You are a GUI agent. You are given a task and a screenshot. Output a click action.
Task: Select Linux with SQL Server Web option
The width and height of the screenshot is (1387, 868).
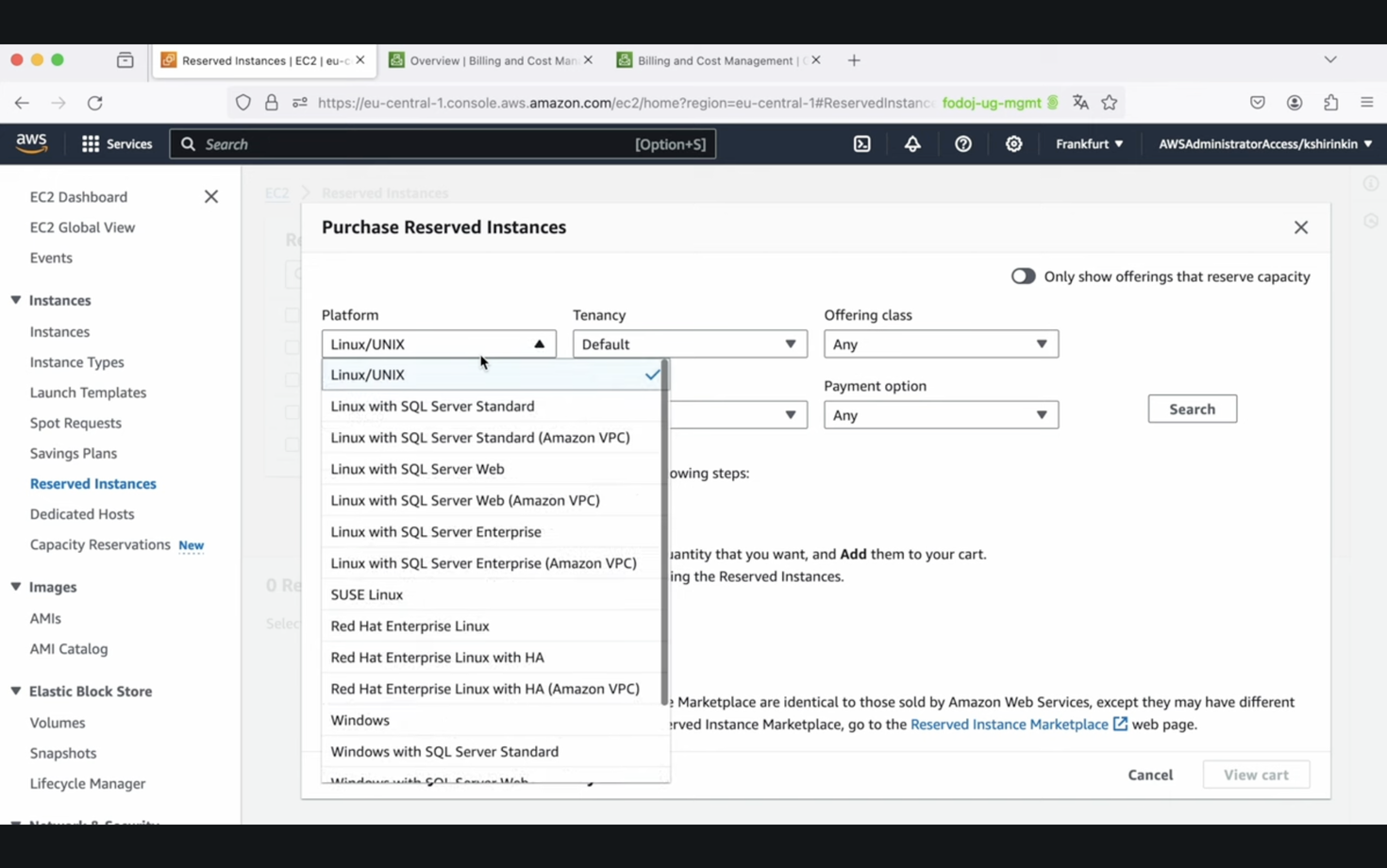click(x=492, y=469)
